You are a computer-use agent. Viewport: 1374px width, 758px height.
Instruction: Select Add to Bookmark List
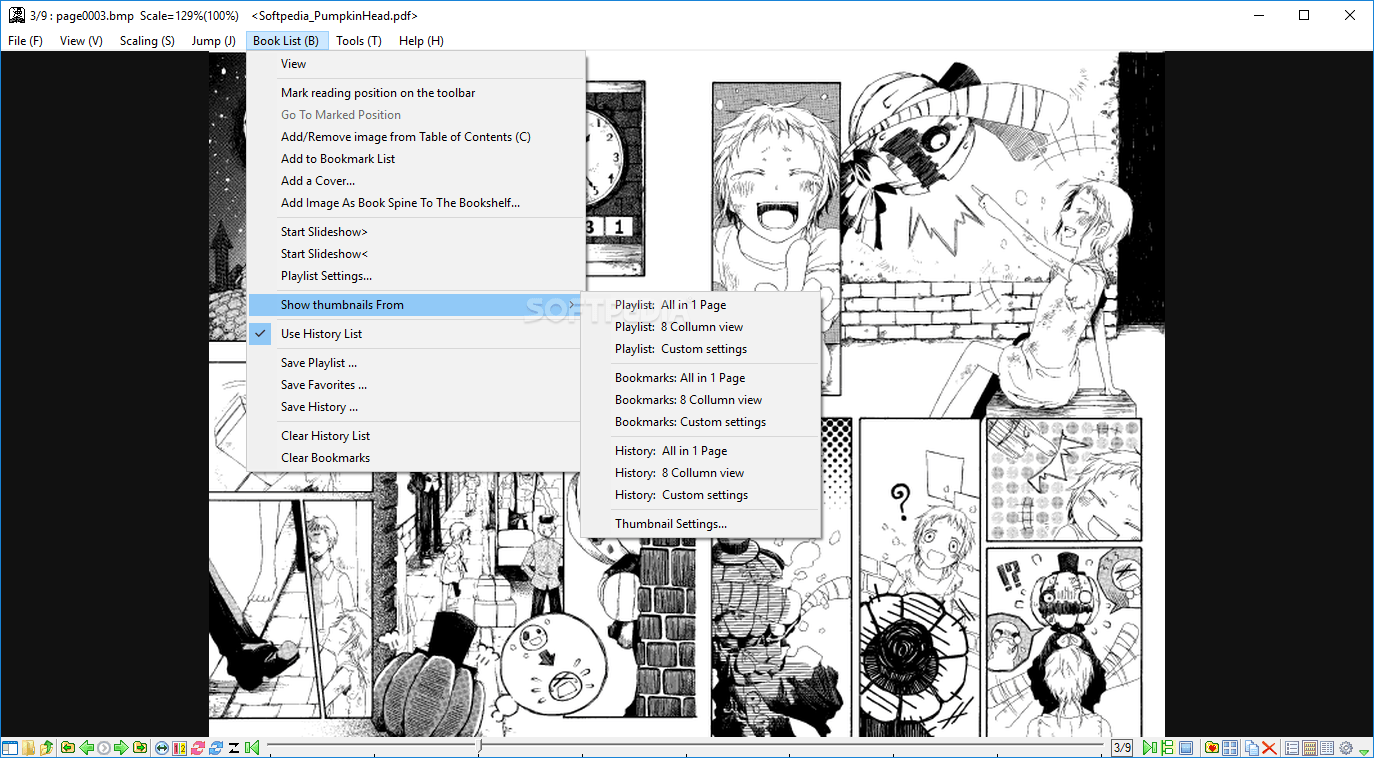338,158
